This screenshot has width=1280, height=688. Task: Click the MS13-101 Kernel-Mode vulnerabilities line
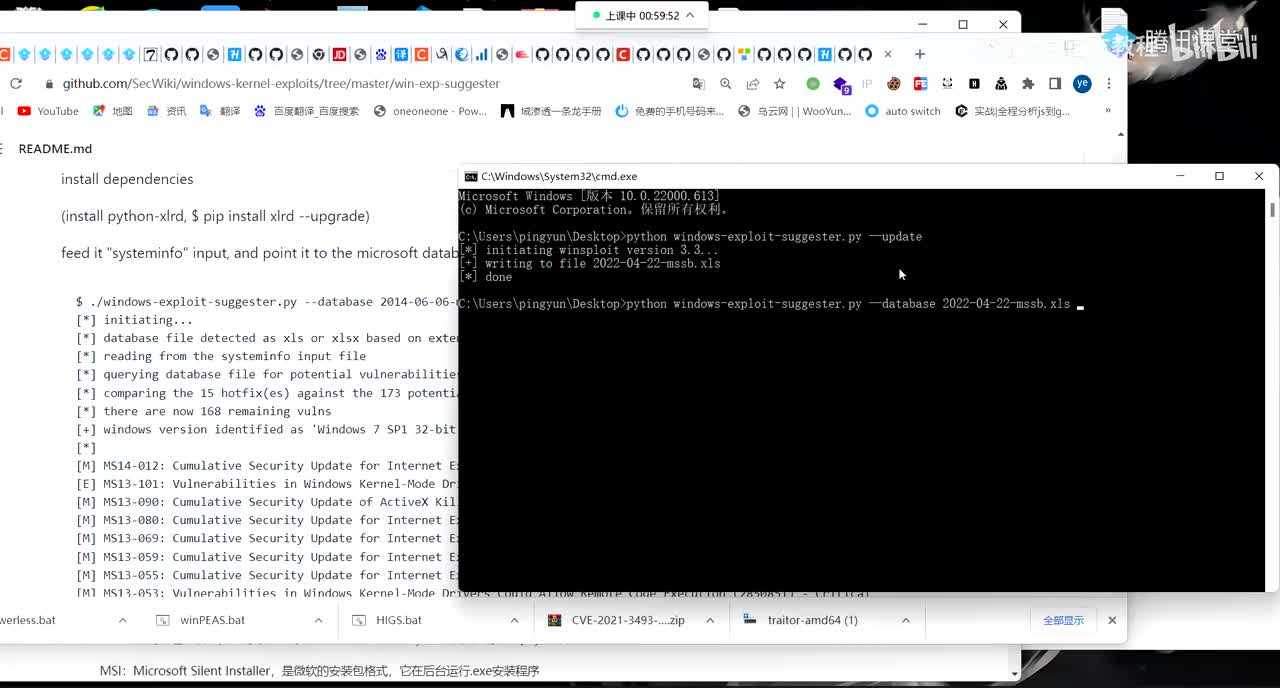point(267,483)
